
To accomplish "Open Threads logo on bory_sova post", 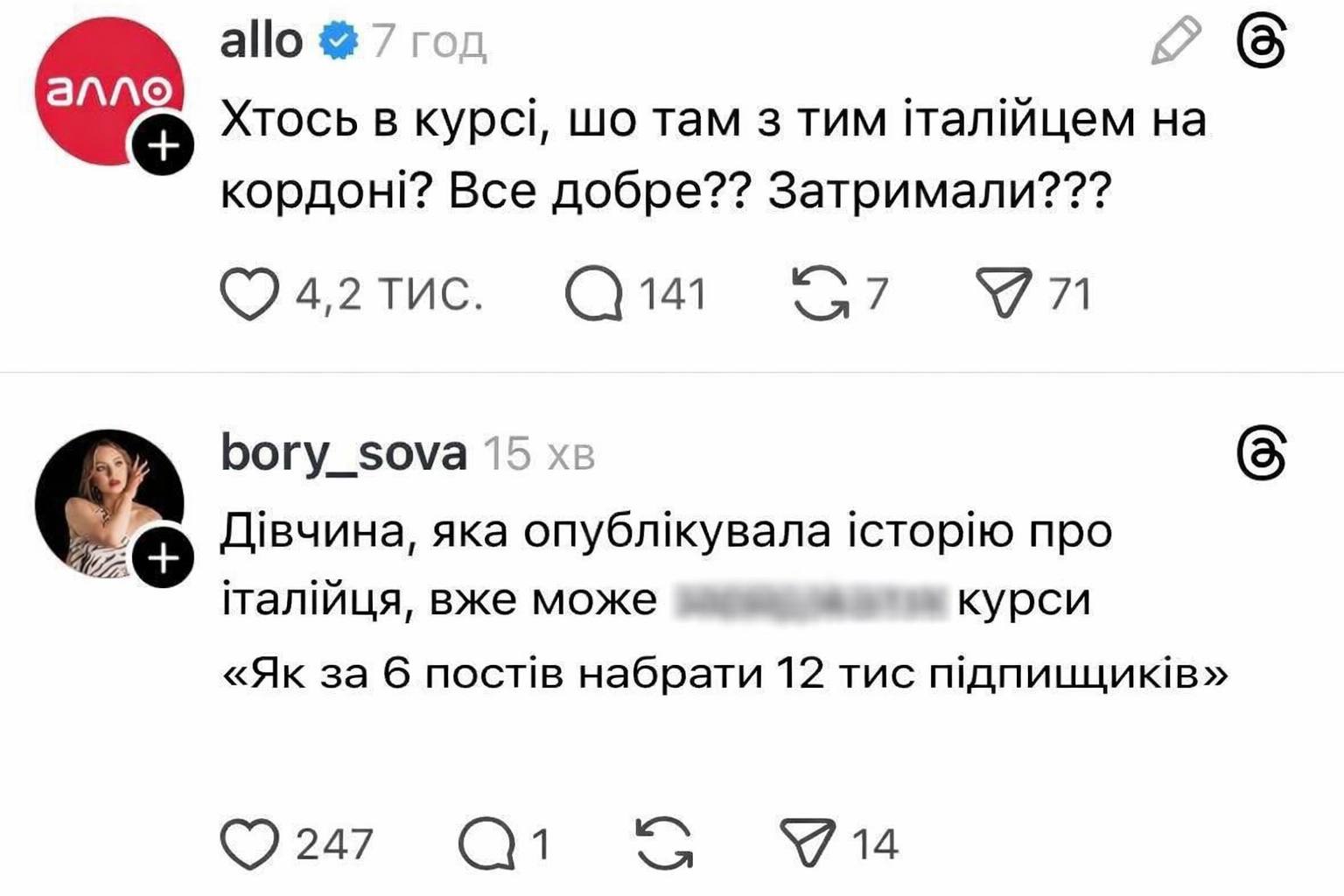I will 1262,454.
